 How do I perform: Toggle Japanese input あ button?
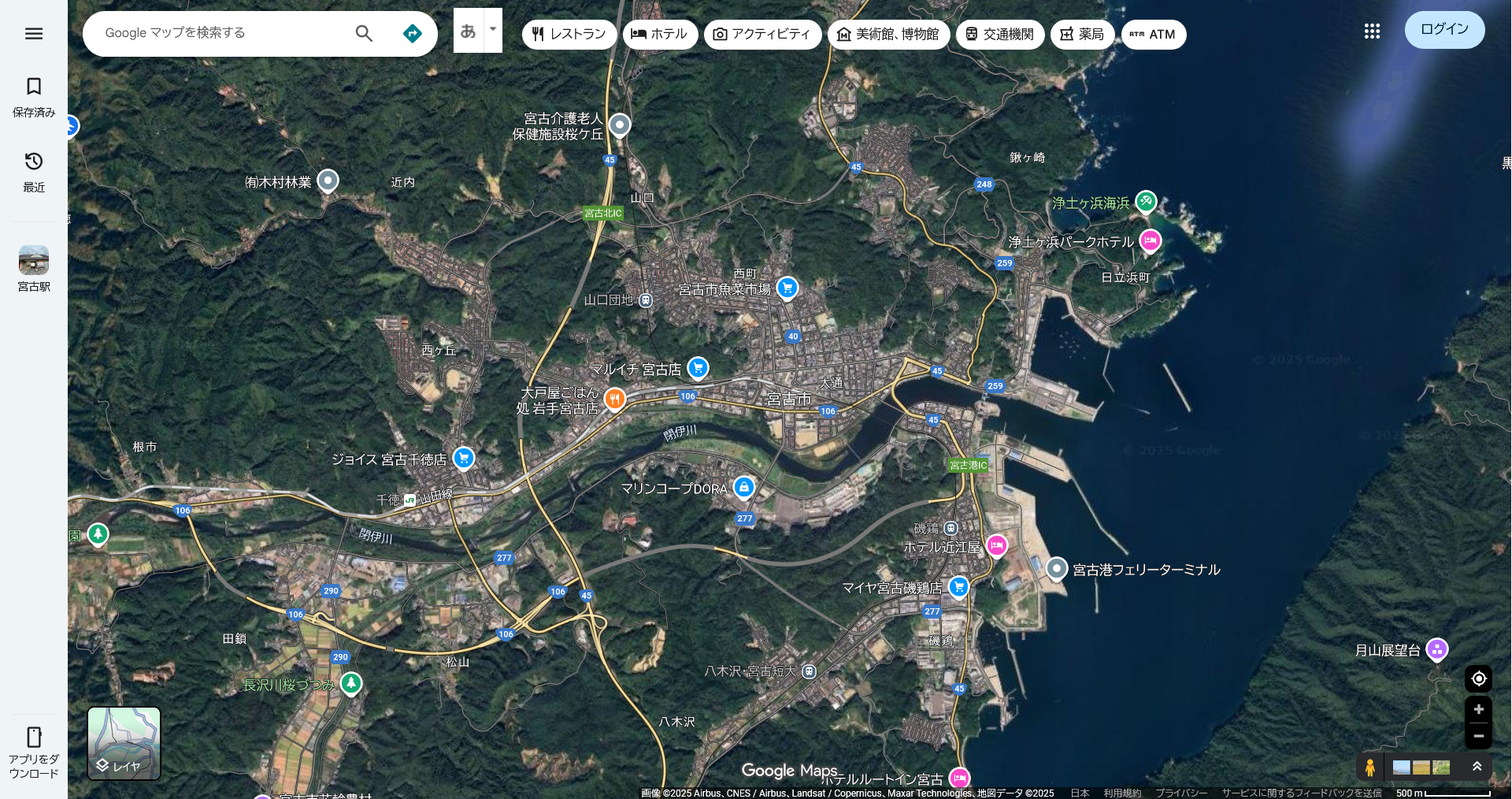[x=469, y=31]
